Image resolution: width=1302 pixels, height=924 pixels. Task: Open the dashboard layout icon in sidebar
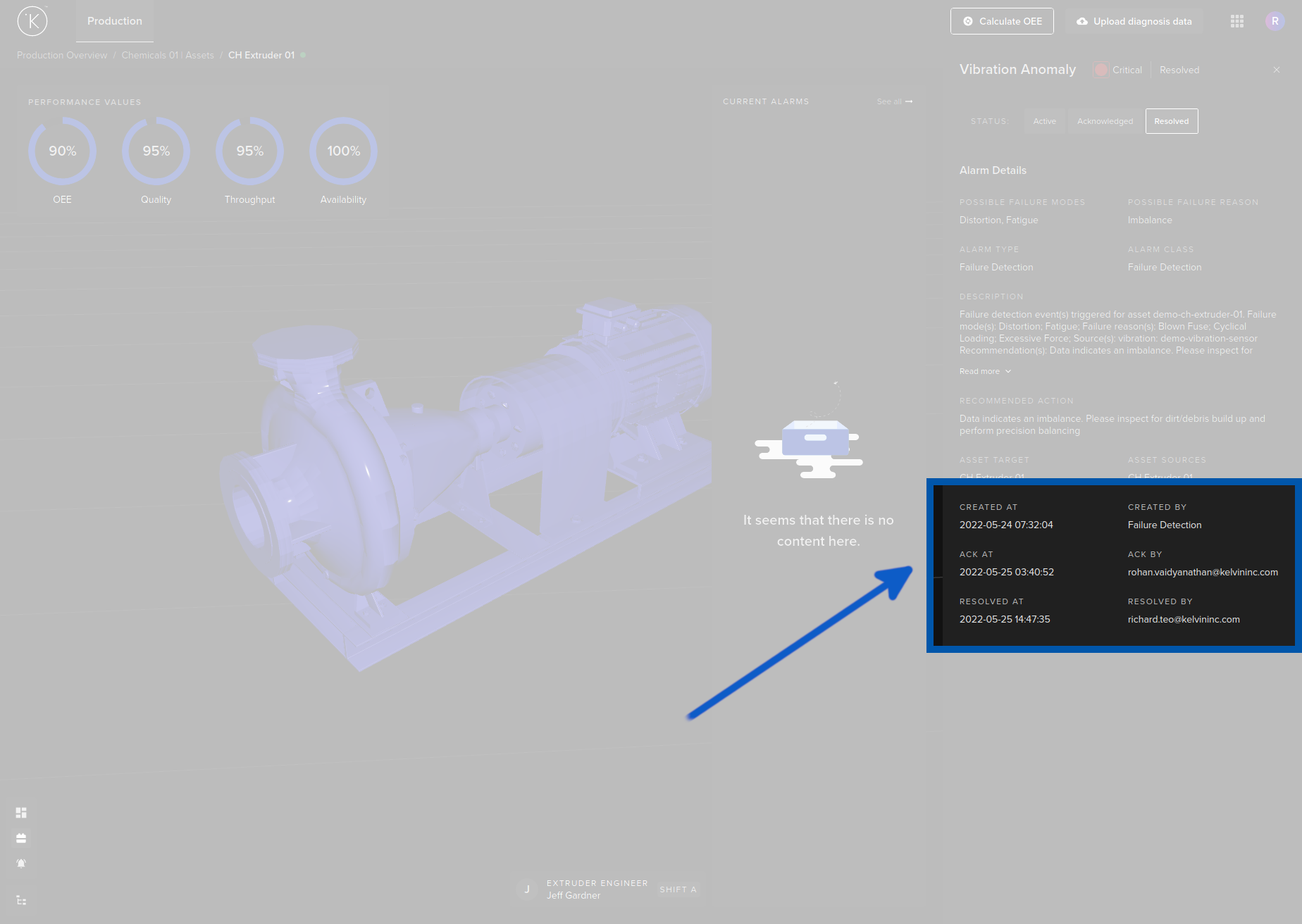(x=21, y=812)
